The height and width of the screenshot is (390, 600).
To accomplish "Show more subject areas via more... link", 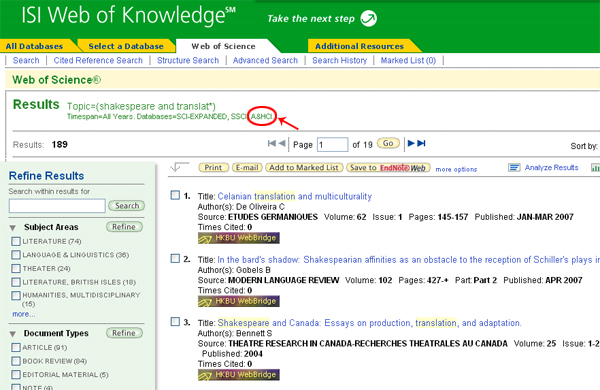I will [x=23, y=314].
